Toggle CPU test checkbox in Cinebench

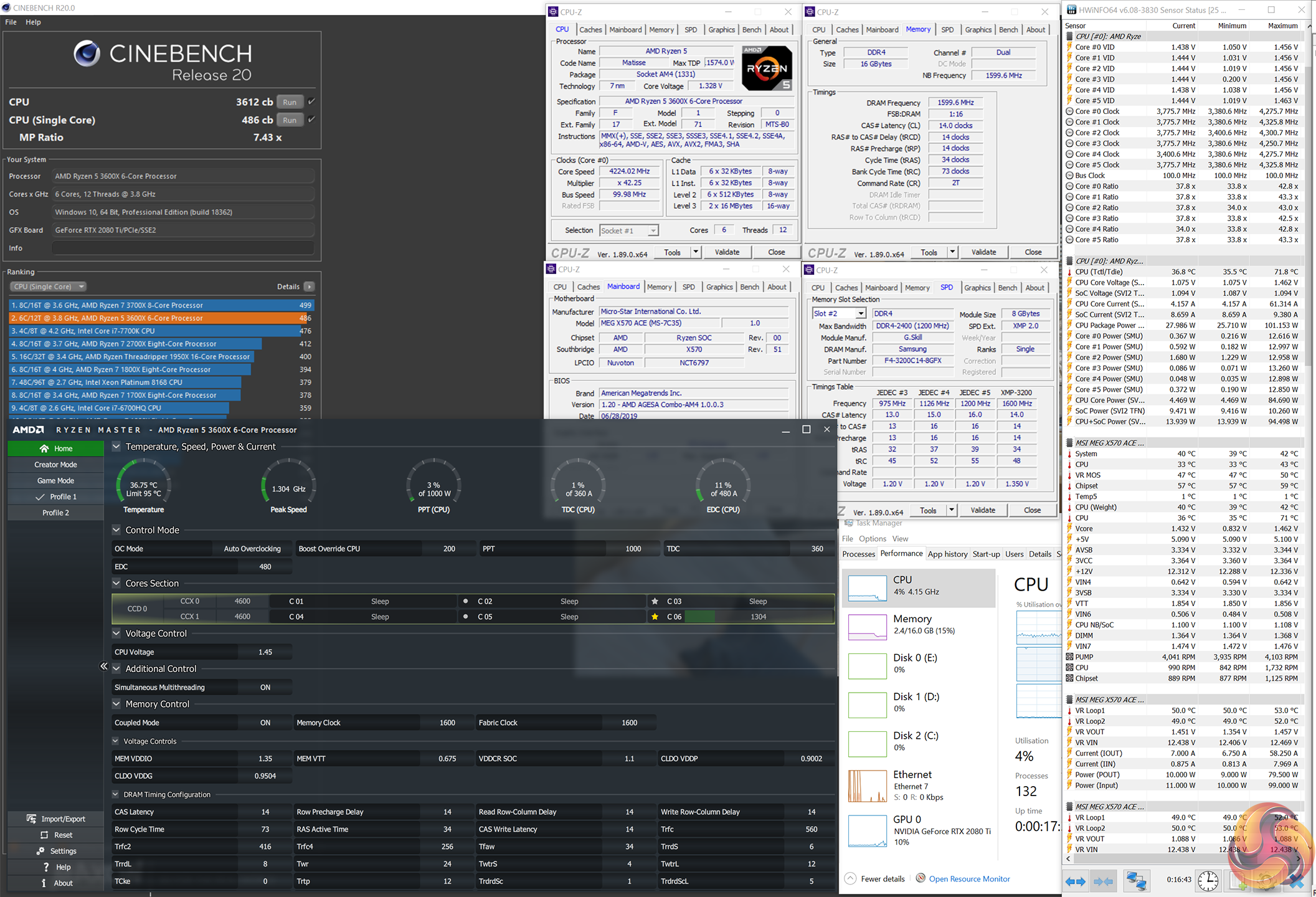[x=311, y=102]
